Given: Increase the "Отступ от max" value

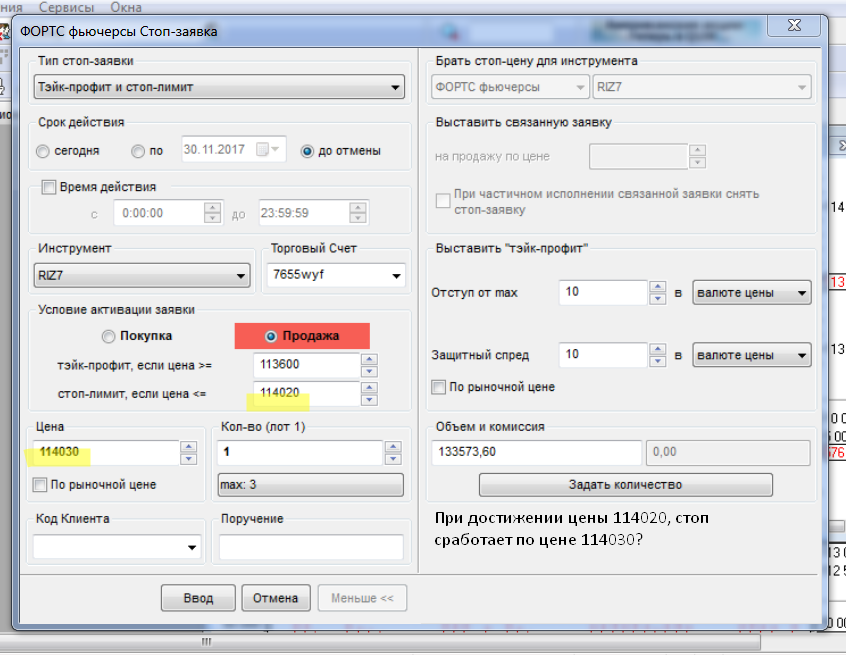Looking at the screenshot, I should 657,287.
